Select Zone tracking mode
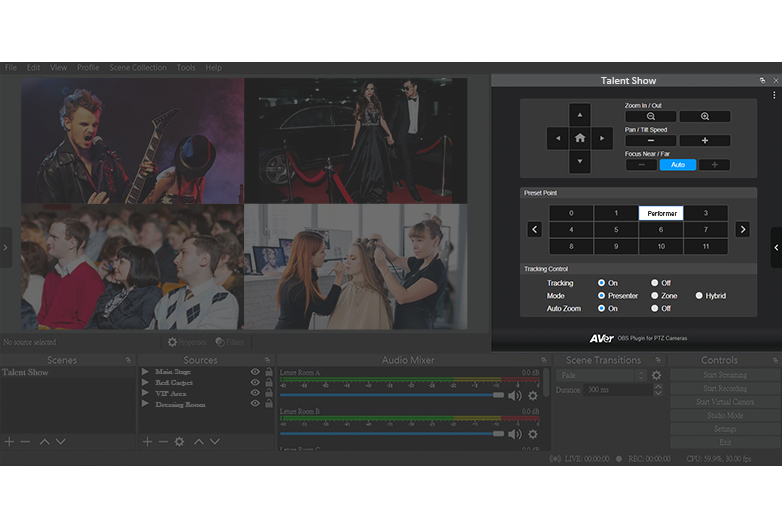Image resolution: width=782 pixels, height=521 pixels. coord(655,296)
